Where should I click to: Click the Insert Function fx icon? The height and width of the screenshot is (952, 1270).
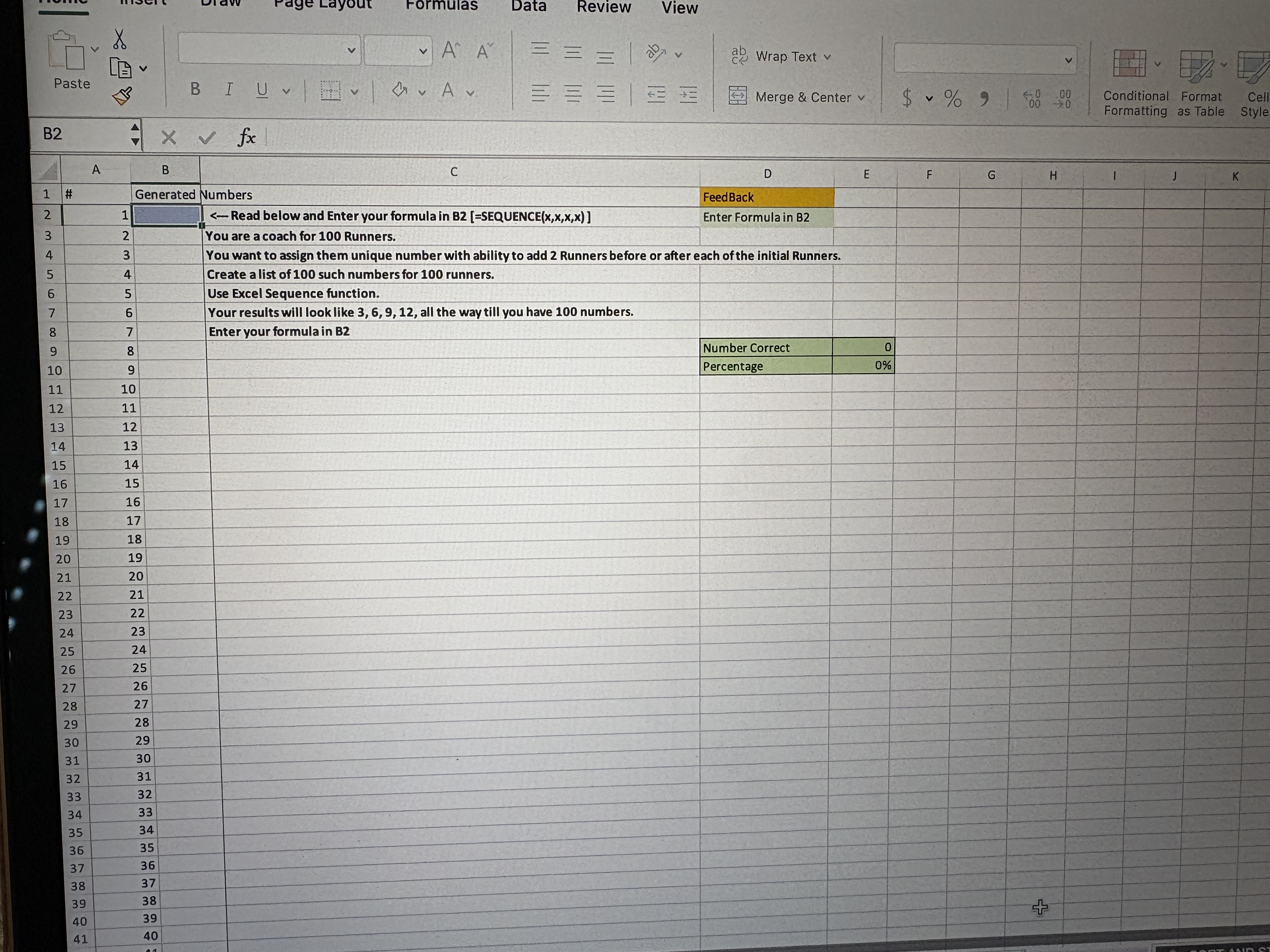click(x=246, y=137)
